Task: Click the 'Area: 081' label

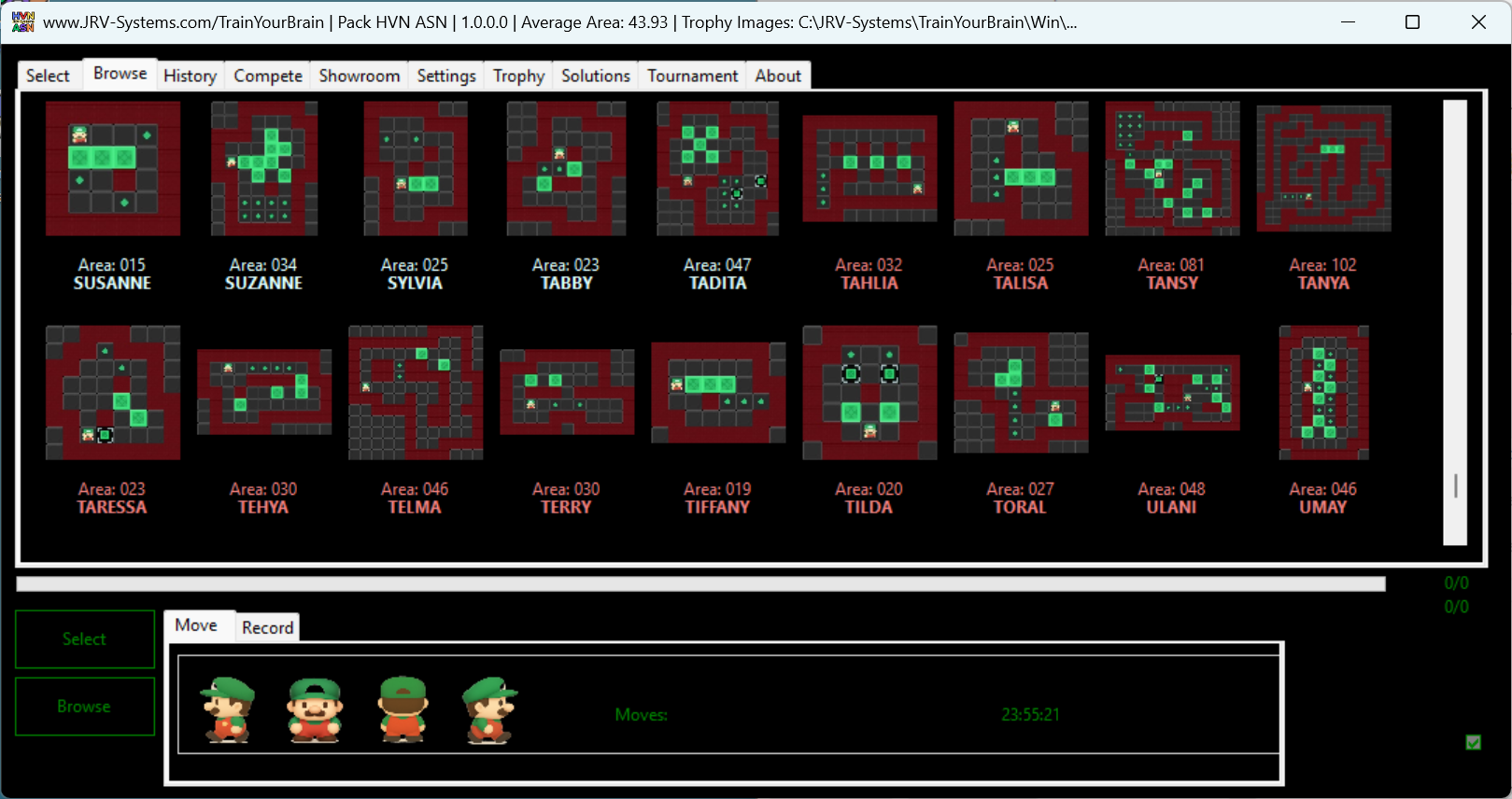Action: pos(1172,265)
